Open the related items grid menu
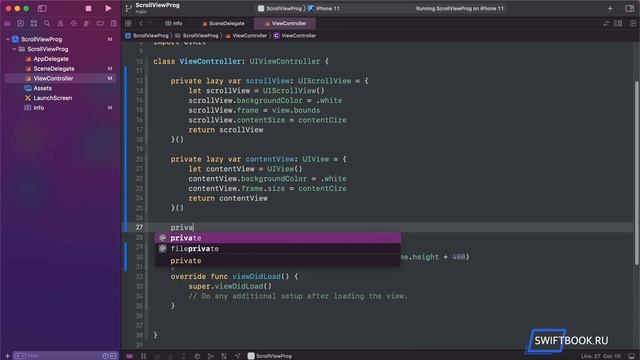640x360 pixels. [128, 24]
